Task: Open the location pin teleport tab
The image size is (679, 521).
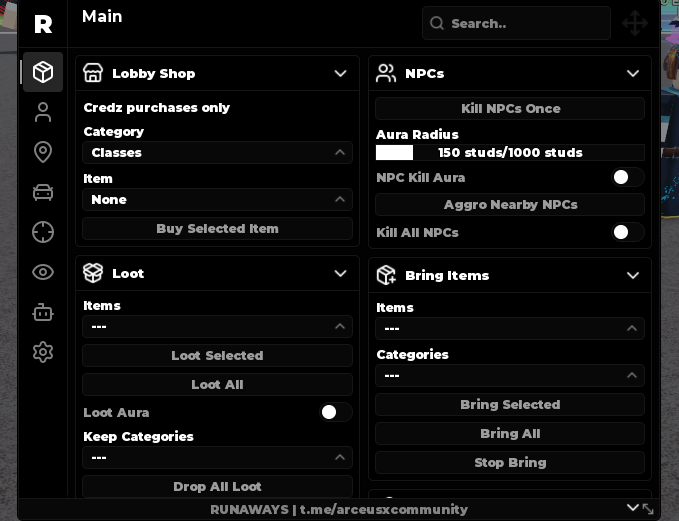Action: [x=43, y=152]
